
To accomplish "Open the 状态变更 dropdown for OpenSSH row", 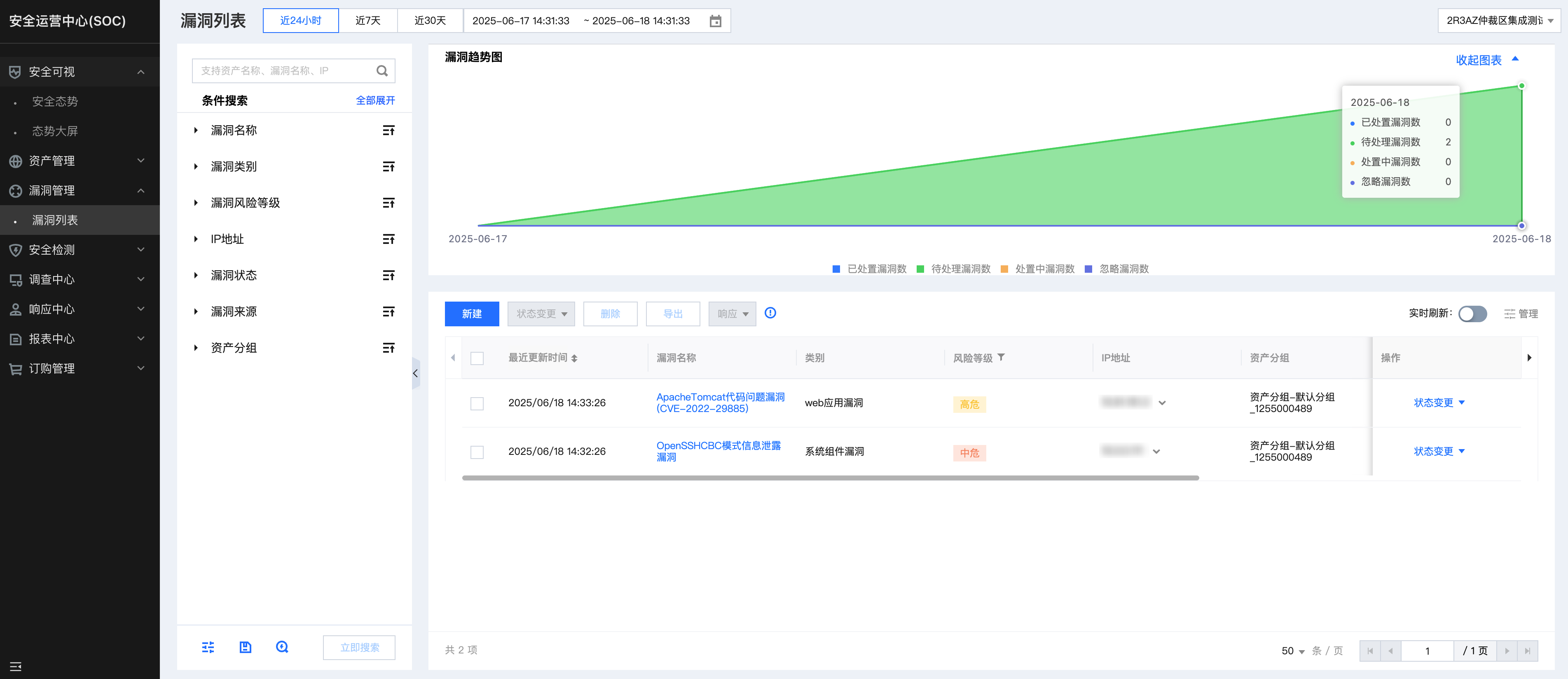I will click(x=1439, y=451).
